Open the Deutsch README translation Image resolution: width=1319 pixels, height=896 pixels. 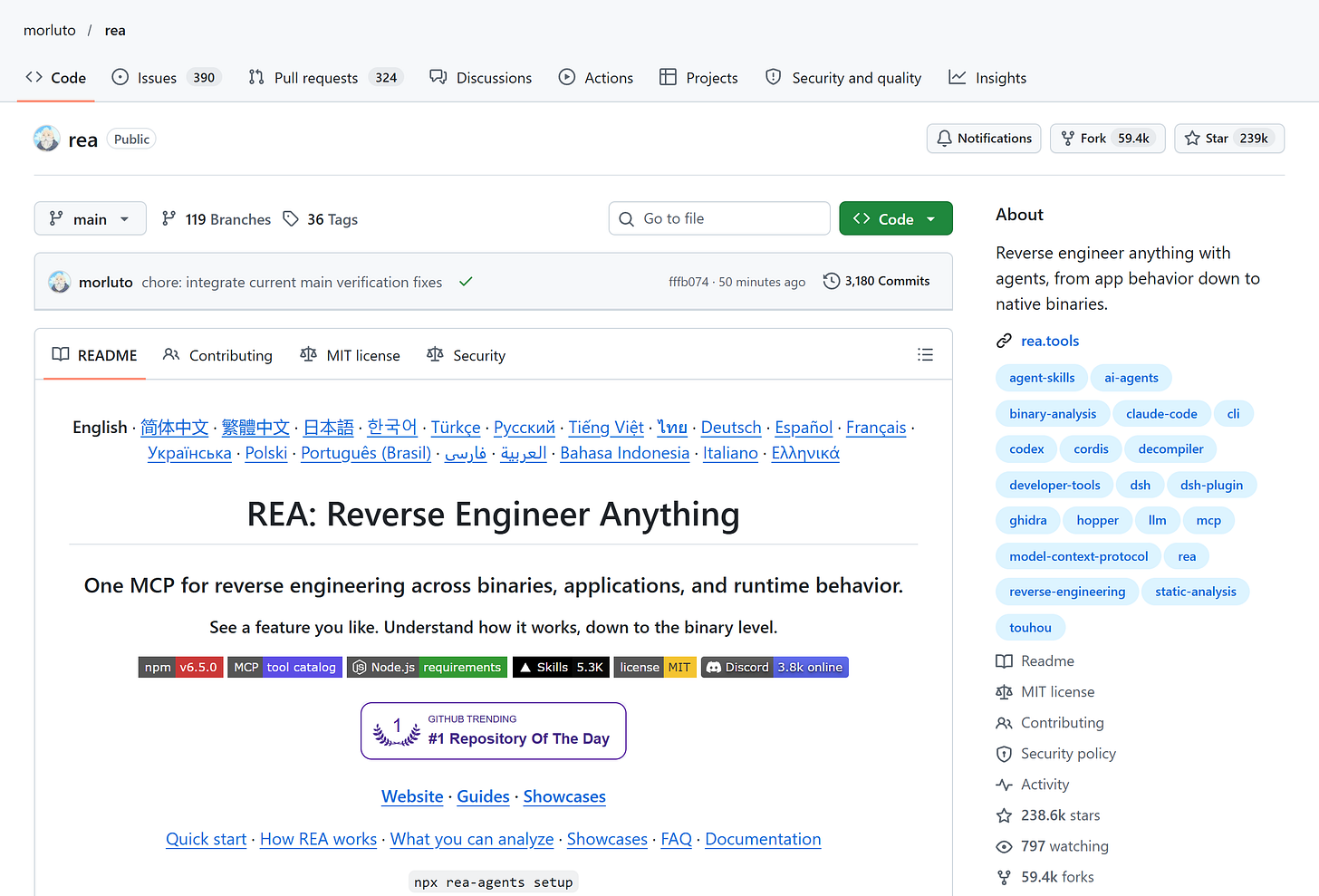[x=731, y=428]
